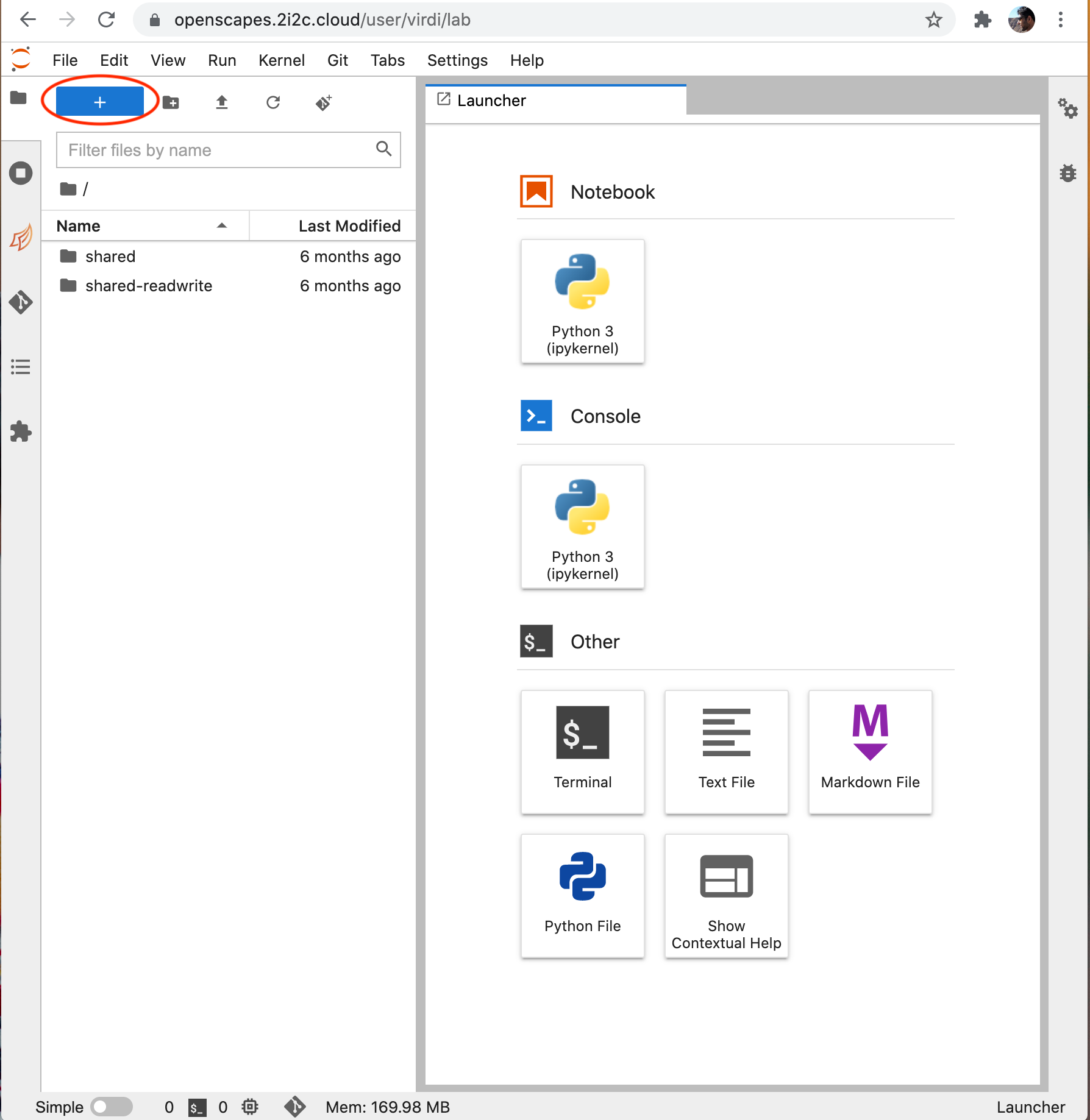Open the extension manager sidebar
The image size is (1090, 1120).
tap(21, 431)
